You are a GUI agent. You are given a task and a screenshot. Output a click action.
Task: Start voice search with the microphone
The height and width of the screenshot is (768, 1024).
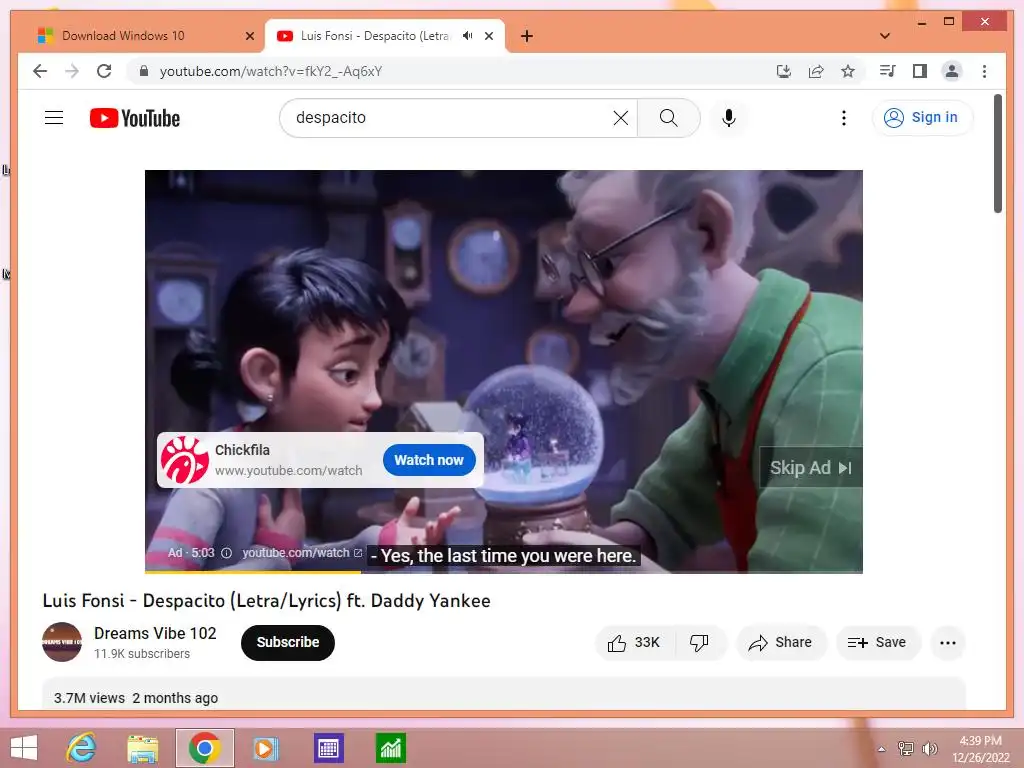729,118
